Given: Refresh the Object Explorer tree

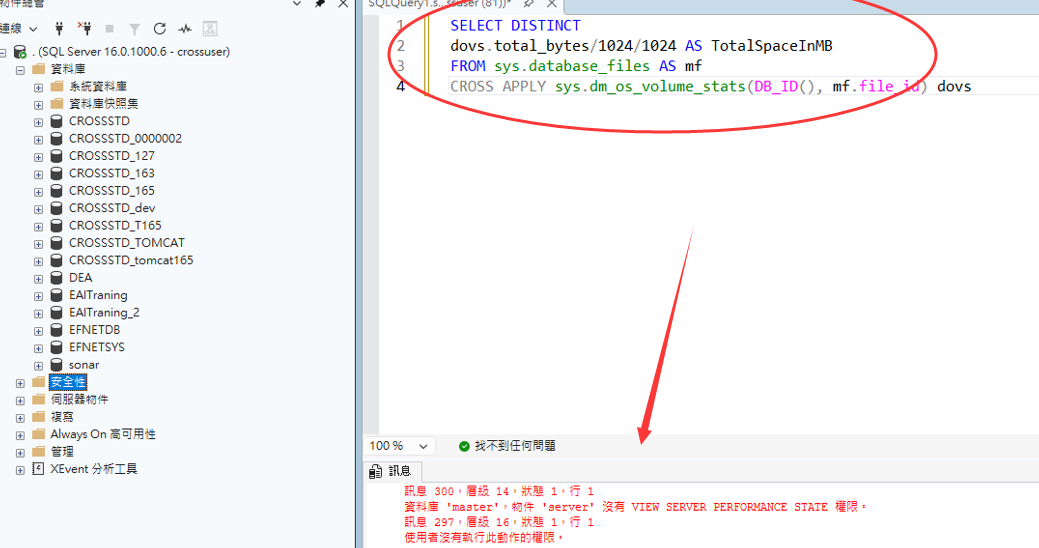Looking at the screenshot, I should pos(160,29).
